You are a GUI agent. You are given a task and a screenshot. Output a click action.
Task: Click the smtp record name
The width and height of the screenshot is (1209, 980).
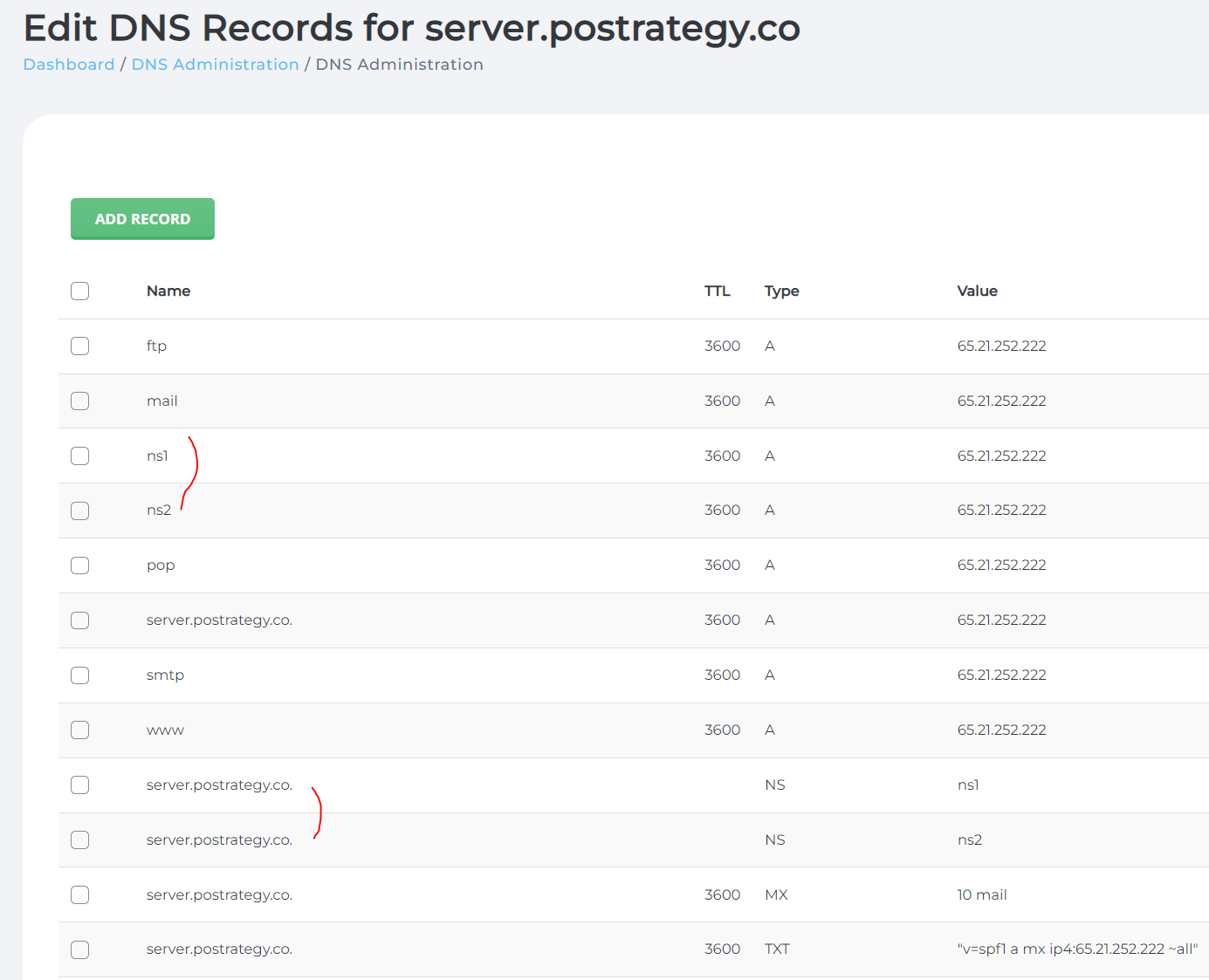tap(165, 675)
